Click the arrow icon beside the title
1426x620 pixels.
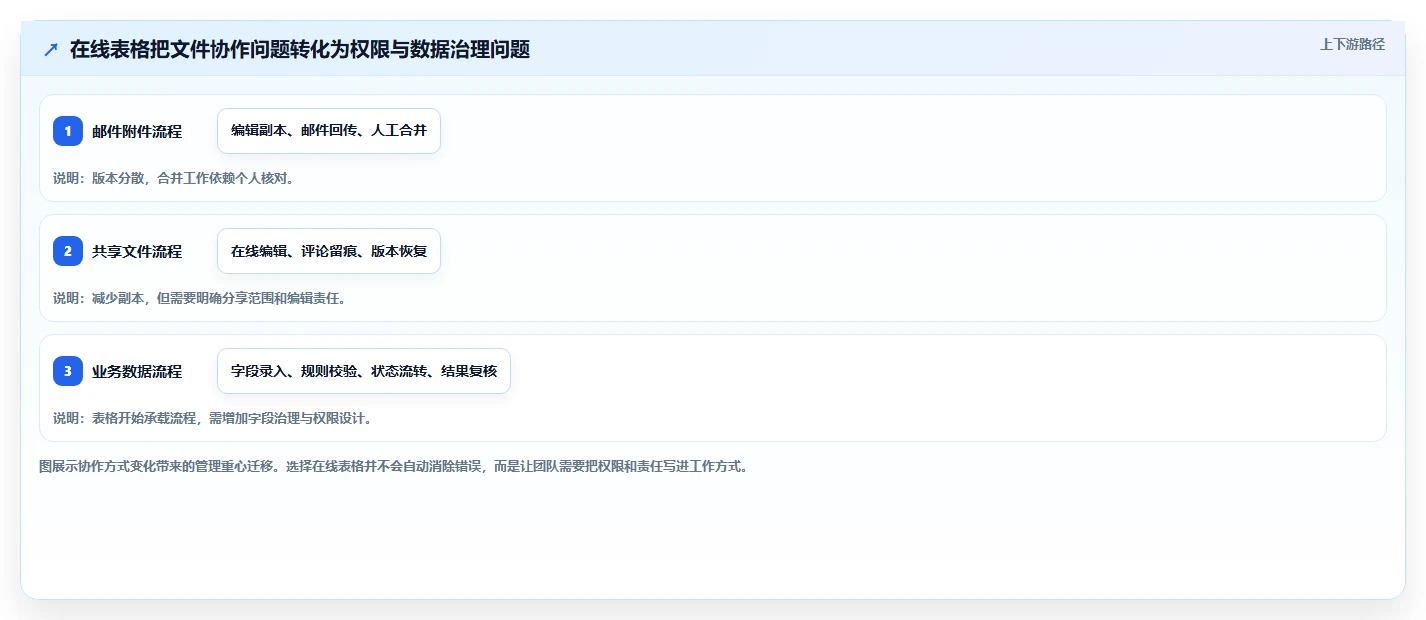(51, 50)
